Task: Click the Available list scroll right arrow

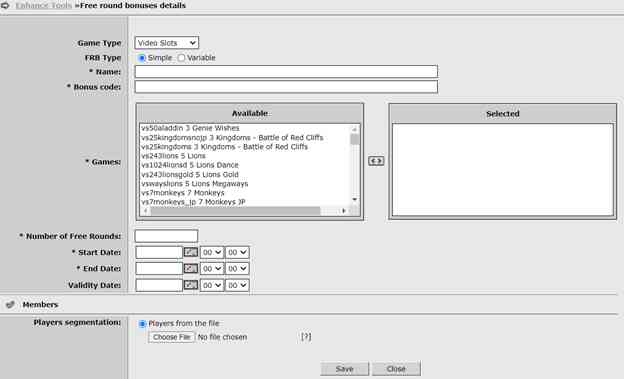Action: tap(344, 211)
